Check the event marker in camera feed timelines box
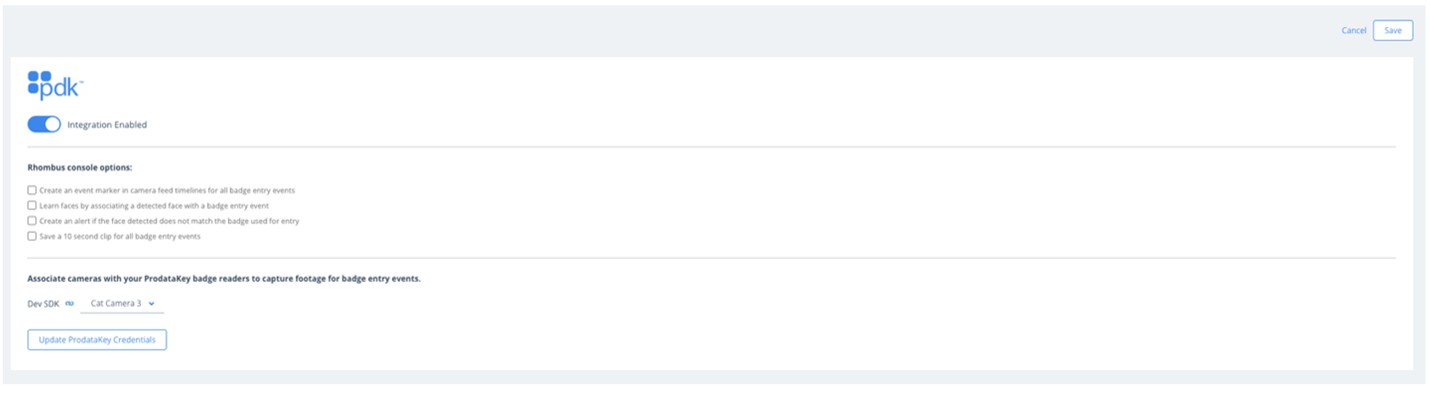The height and width of the screenshot is (394, 1430). tap(32, 190)
